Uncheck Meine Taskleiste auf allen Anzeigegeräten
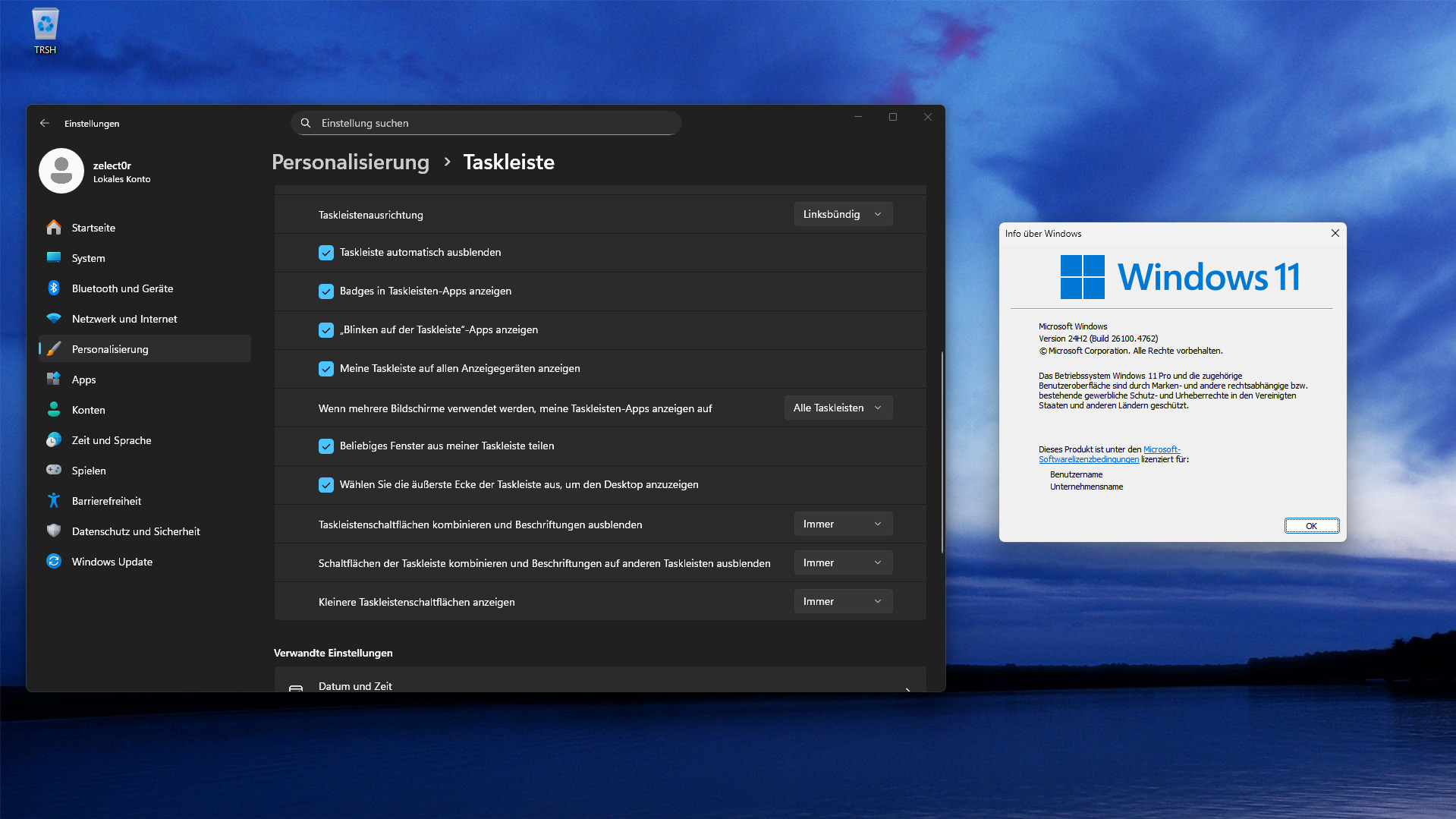The image size is (1456, 819). coord(326,369)
